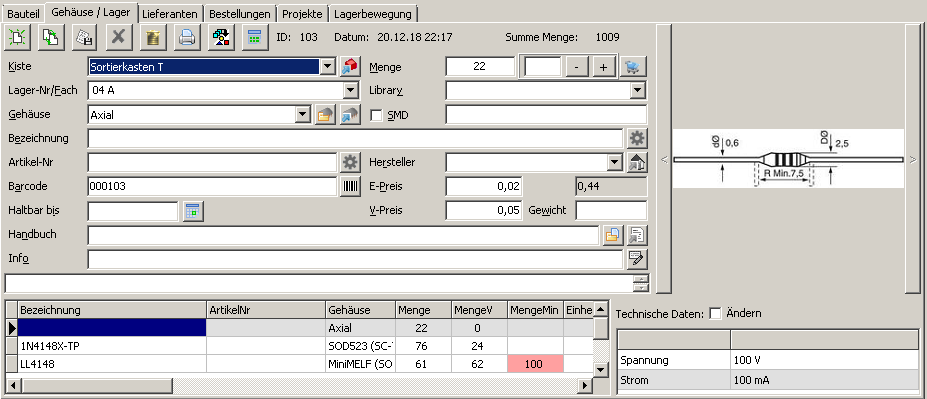Click the delete X toolbar icon
This screenshot has width=927, height=399.
pos(119,37)
